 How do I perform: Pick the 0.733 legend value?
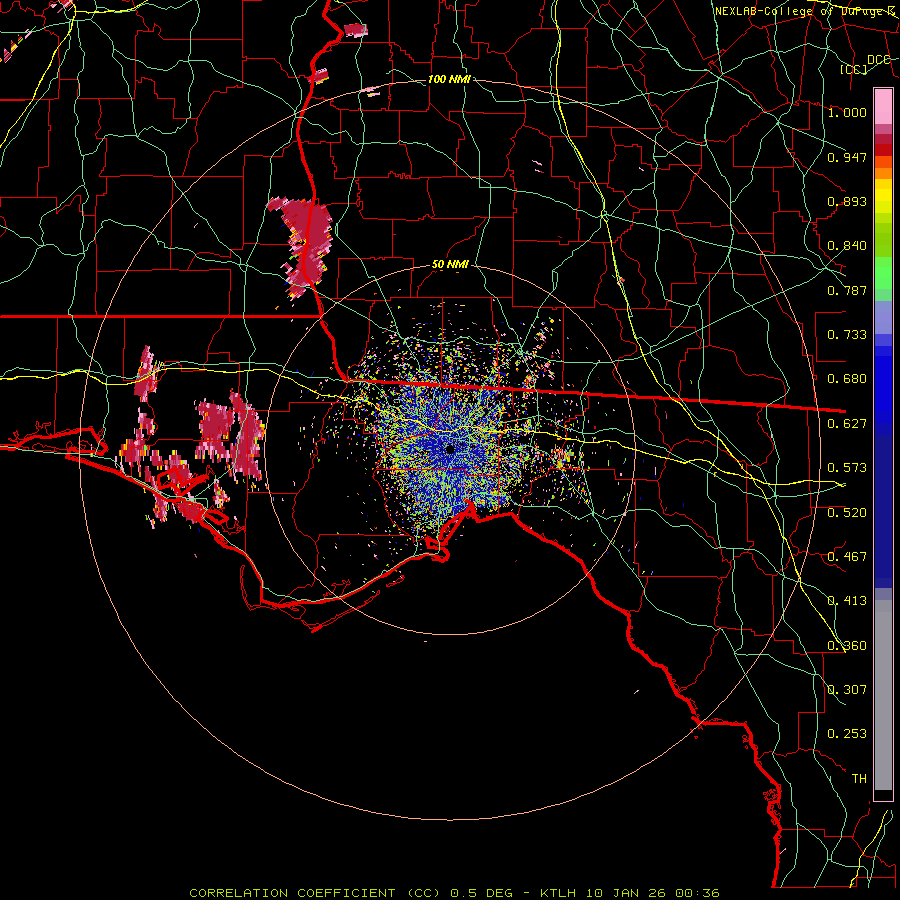847,335
